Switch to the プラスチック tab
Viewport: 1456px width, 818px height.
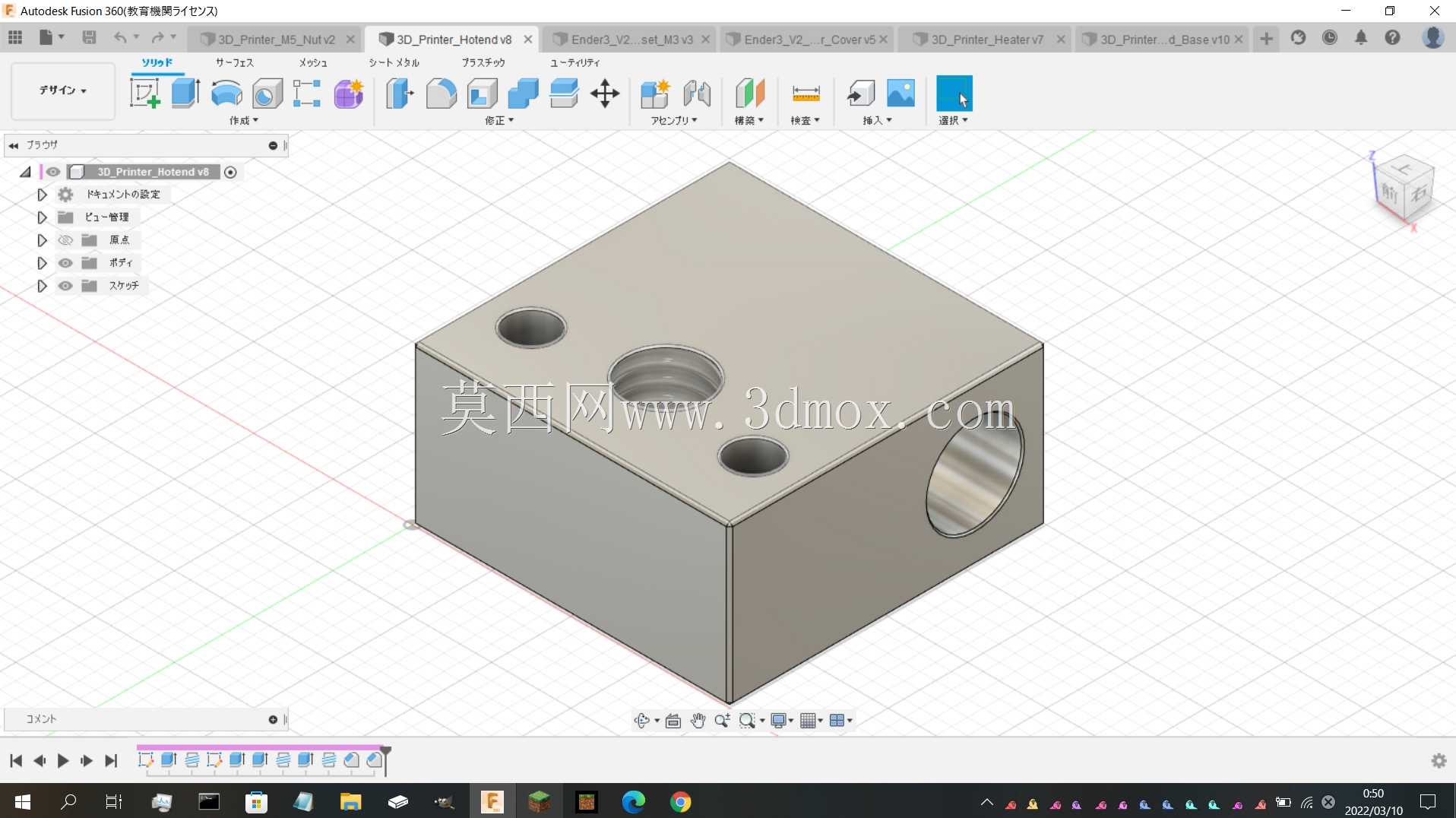pos(483,62)
